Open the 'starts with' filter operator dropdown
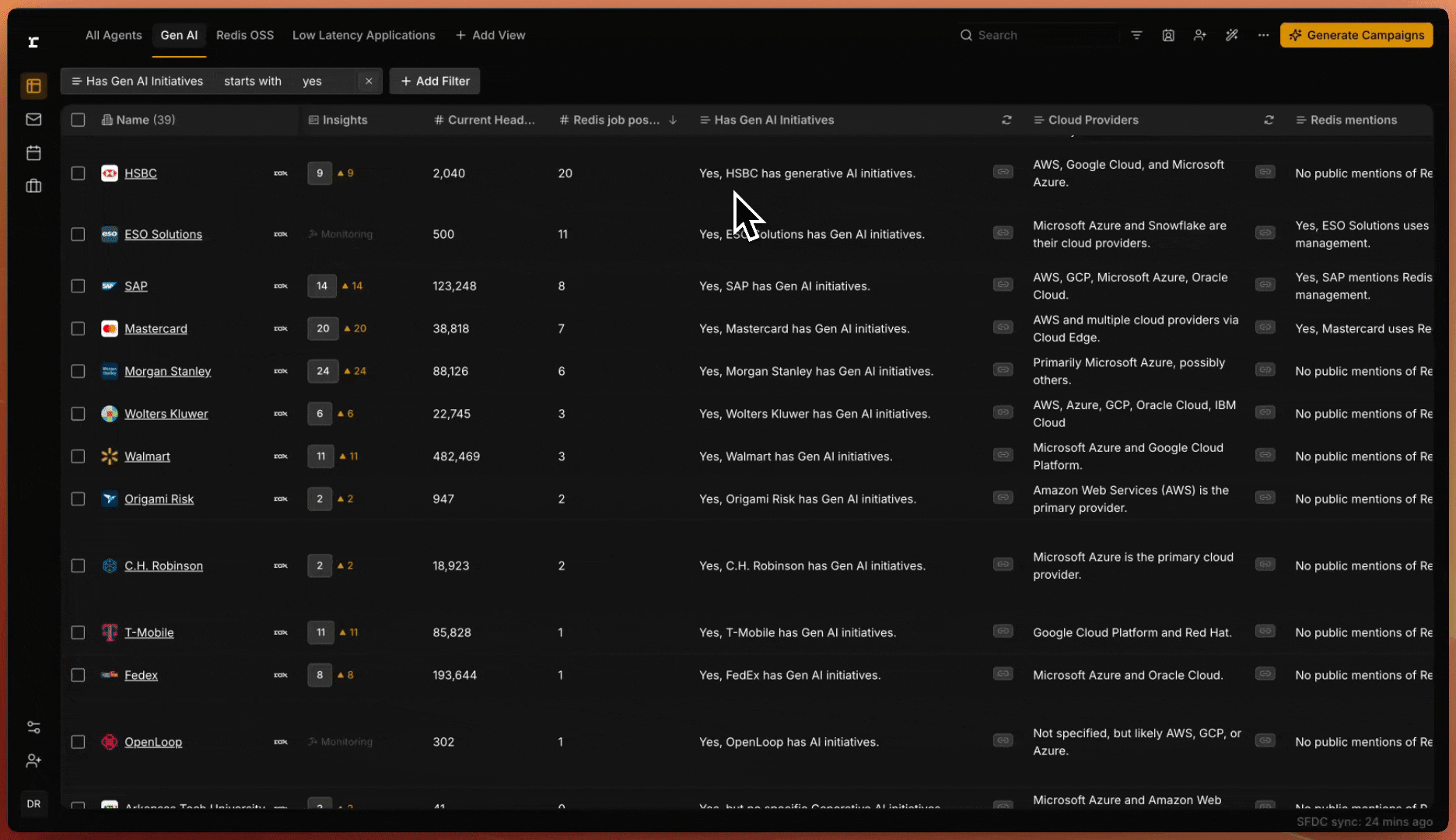The width and height of the screenshot is (1456, 840). [x=253, y=81]
